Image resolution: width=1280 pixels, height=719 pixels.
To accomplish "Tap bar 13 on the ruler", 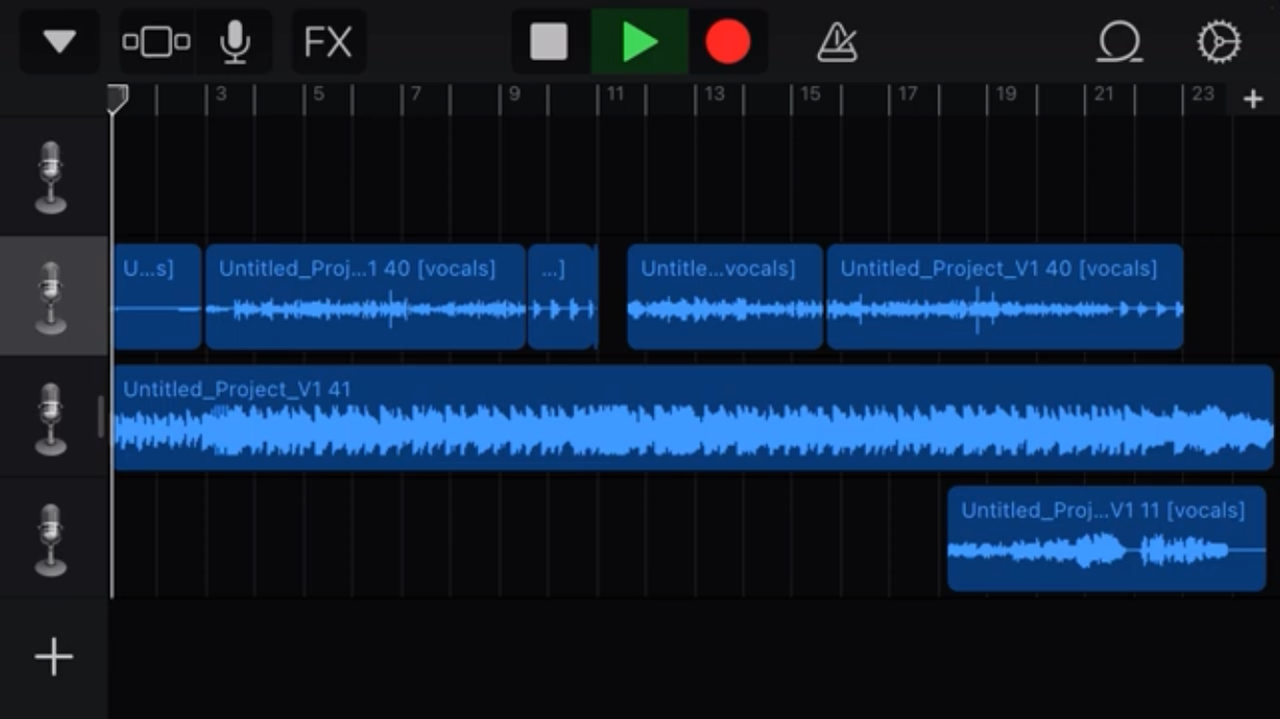I will (x=714, y=94).
